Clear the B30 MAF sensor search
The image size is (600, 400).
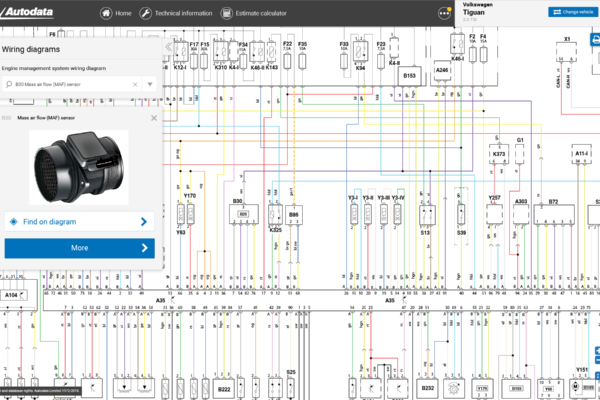[x=135, y=85]
